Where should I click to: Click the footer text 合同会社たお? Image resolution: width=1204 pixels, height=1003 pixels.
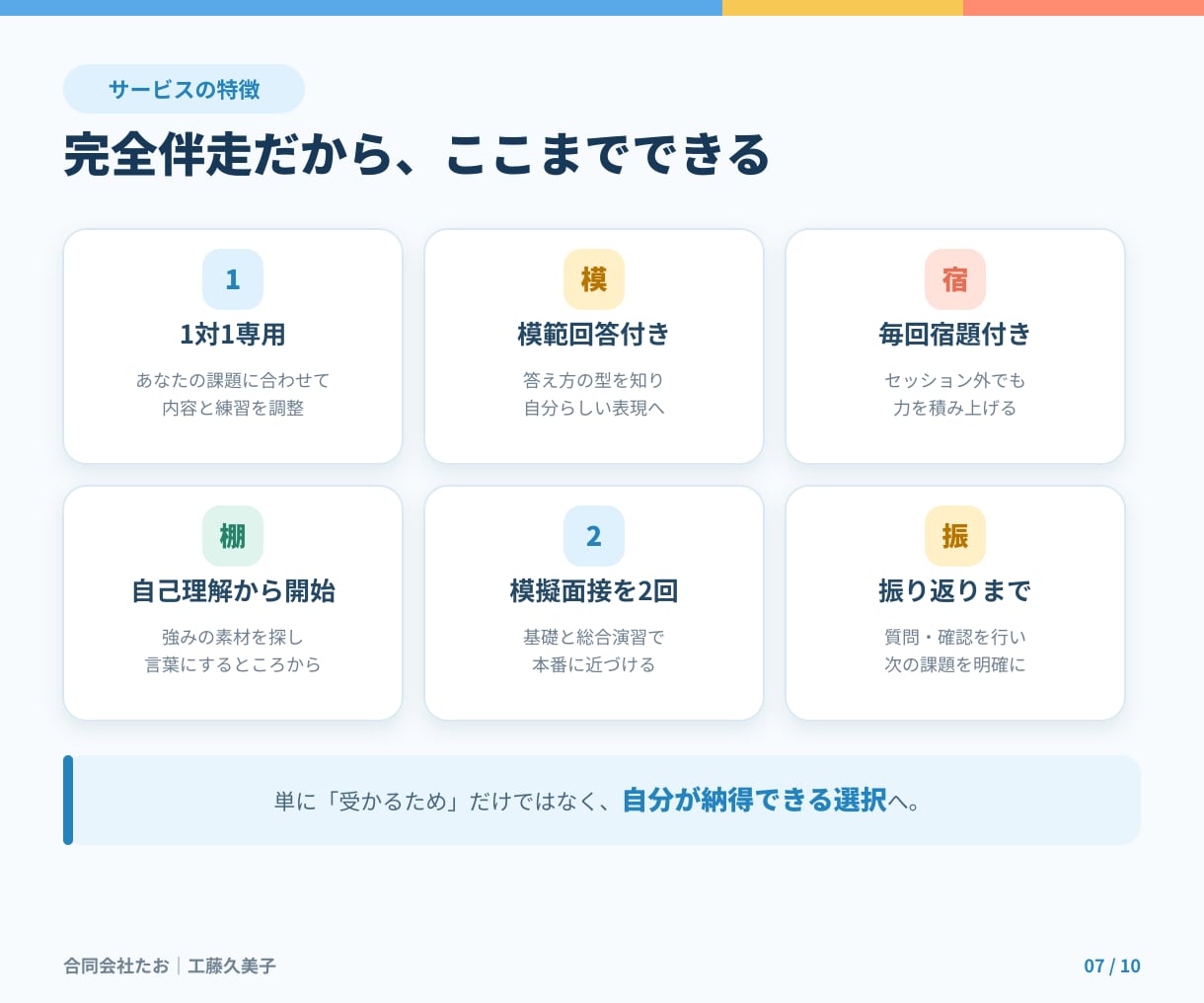click(116, 965)
